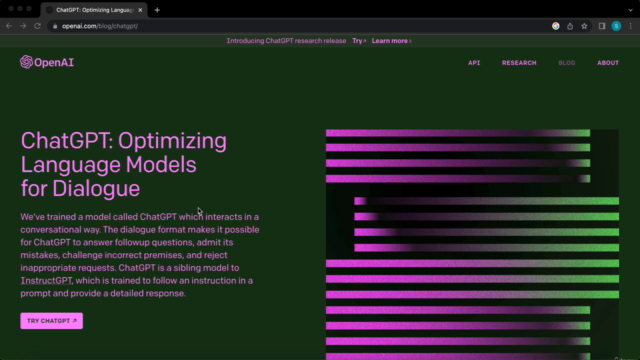640x360 pixels.
Task: Reload the page with the refresh icon
Action: 37,26
